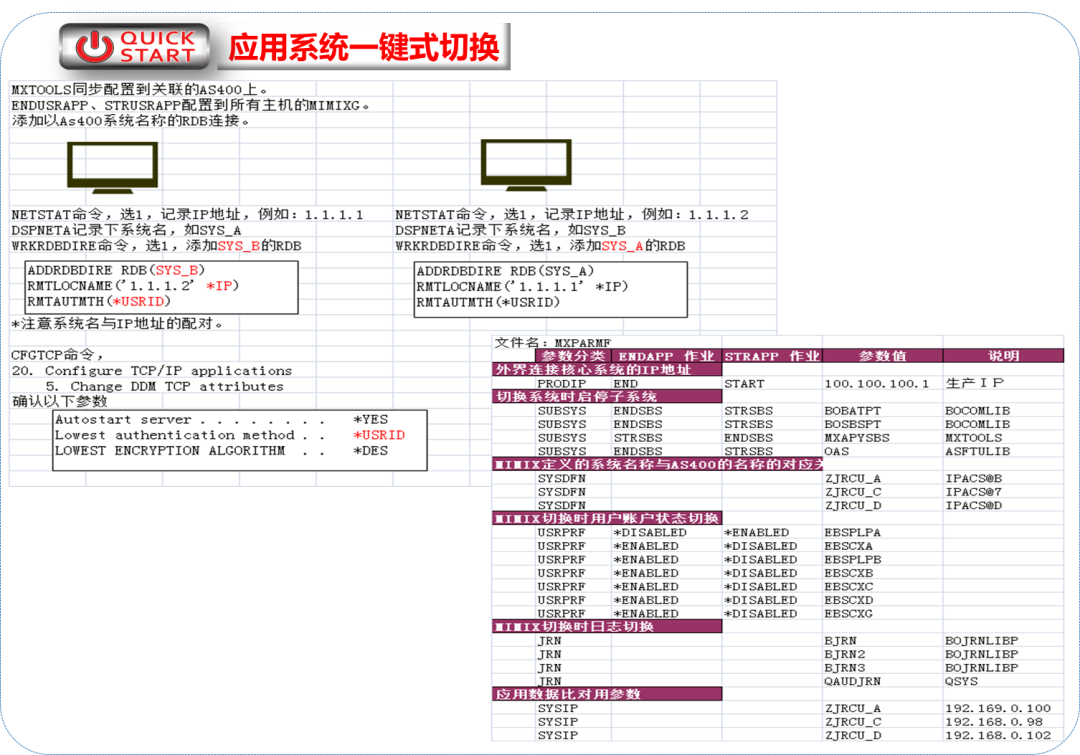Select the left monitor icon for SYS_A
This screenshot has width=1080, height=755.
click(x=112, y=167)
